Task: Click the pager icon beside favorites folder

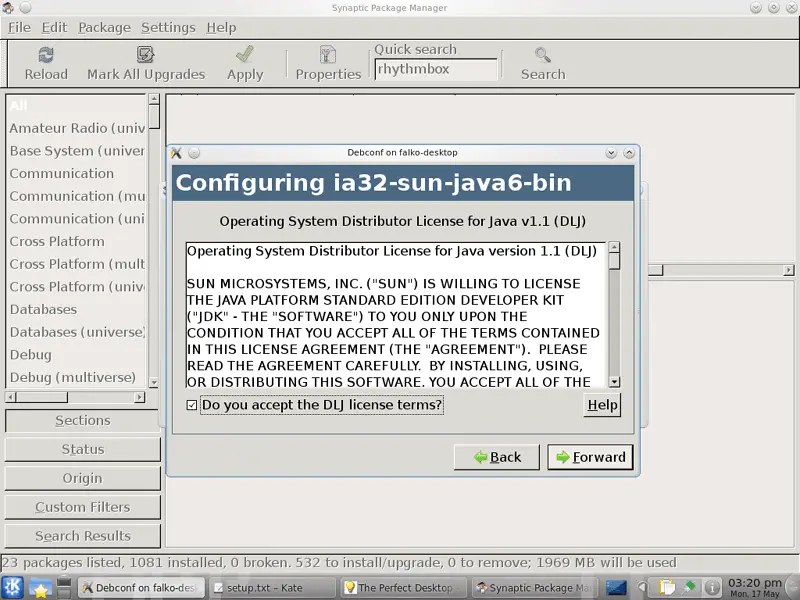Action: [x=64, y=588]
